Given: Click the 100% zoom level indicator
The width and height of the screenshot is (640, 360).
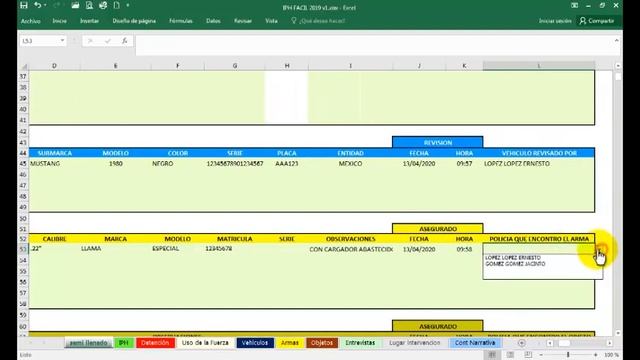Looking at the screenshot, I should (x=611, y=355).
